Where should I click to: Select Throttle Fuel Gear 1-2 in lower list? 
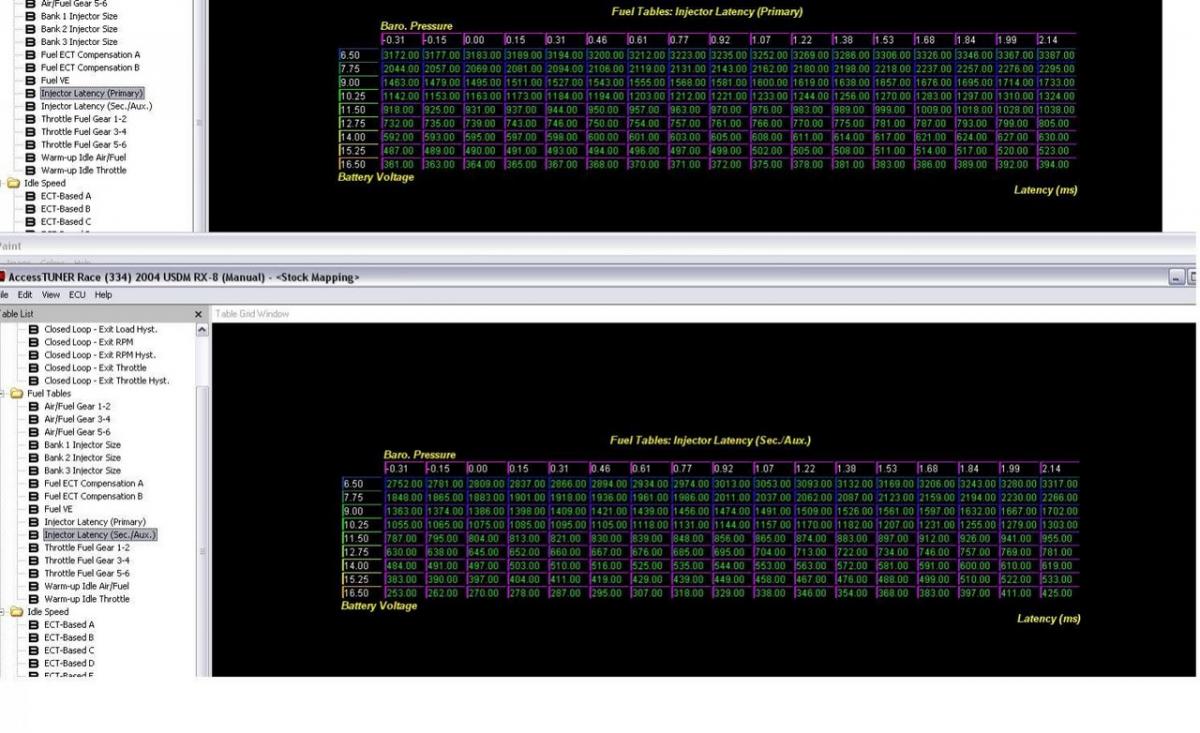87,548
